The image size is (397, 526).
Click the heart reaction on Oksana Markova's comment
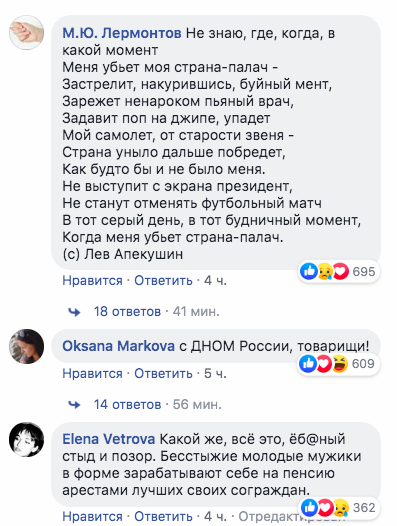pos(324,364)
